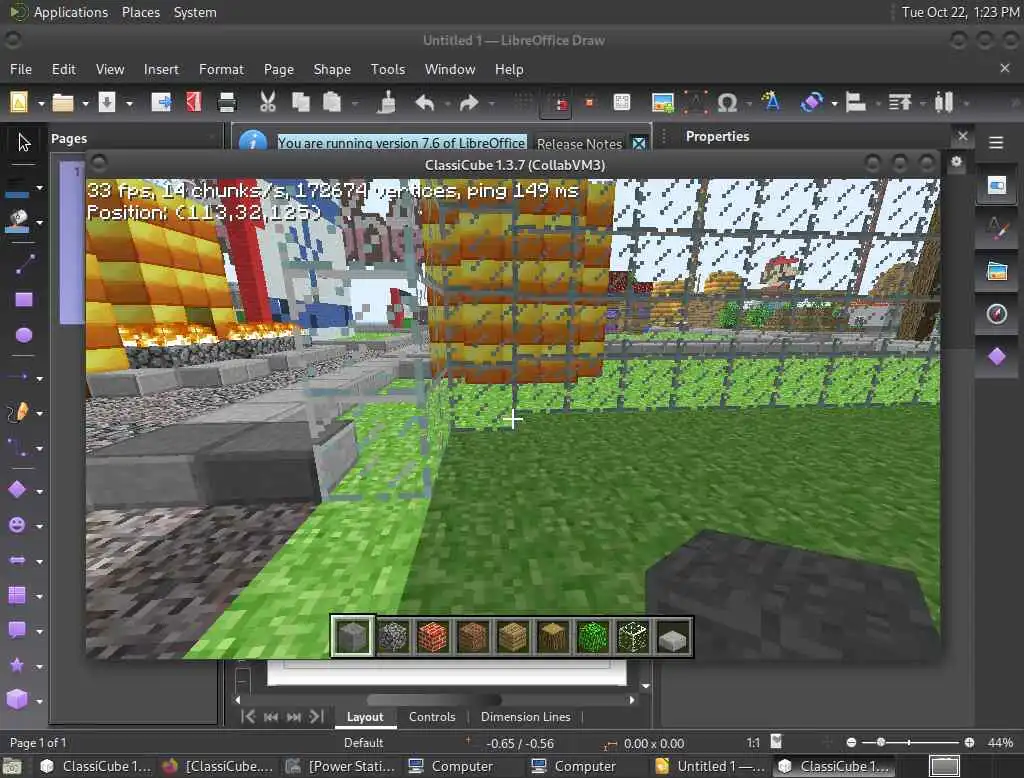Click the Copy icon
This screenshot has width=1024, height=778.
[x=300, y=102]
